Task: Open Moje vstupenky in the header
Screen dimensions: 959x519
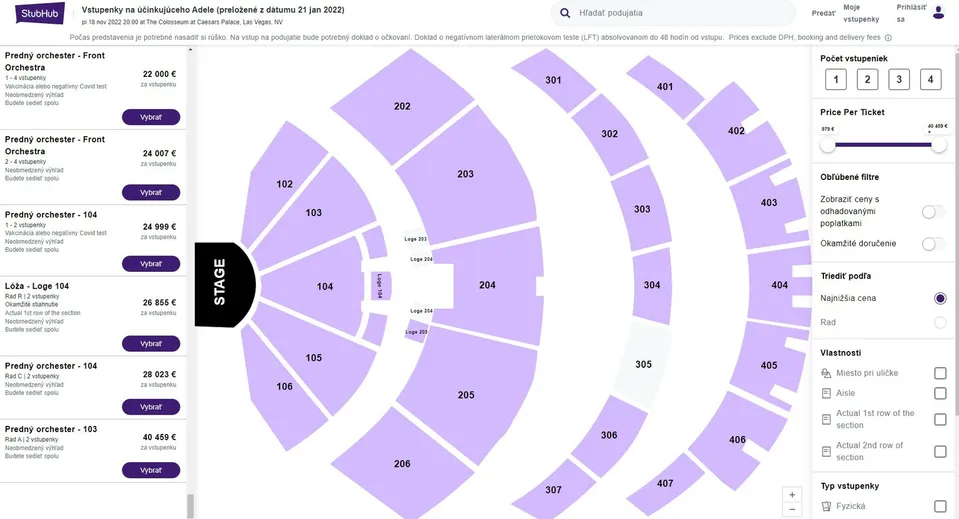Action: pos(861,13)
